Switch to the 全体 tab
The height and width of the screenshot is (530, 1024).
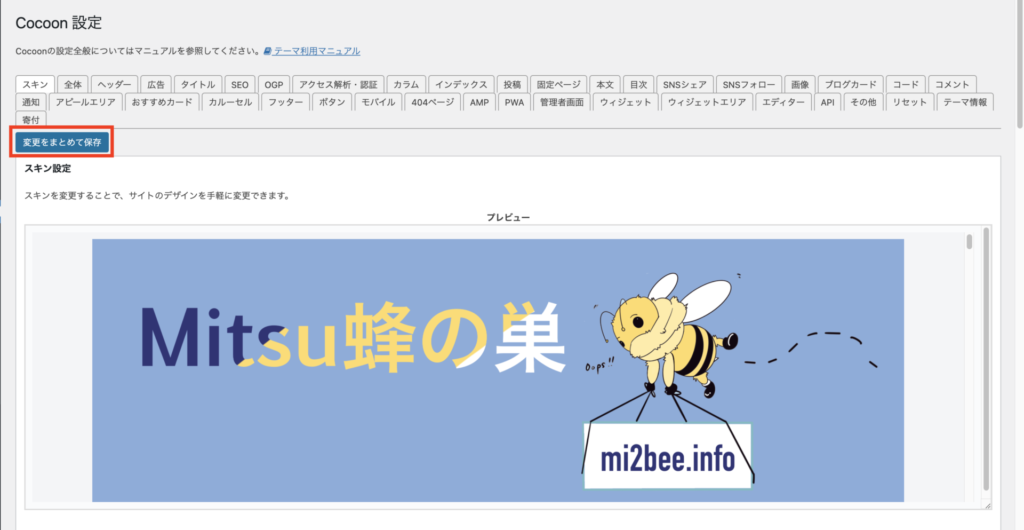73,85
